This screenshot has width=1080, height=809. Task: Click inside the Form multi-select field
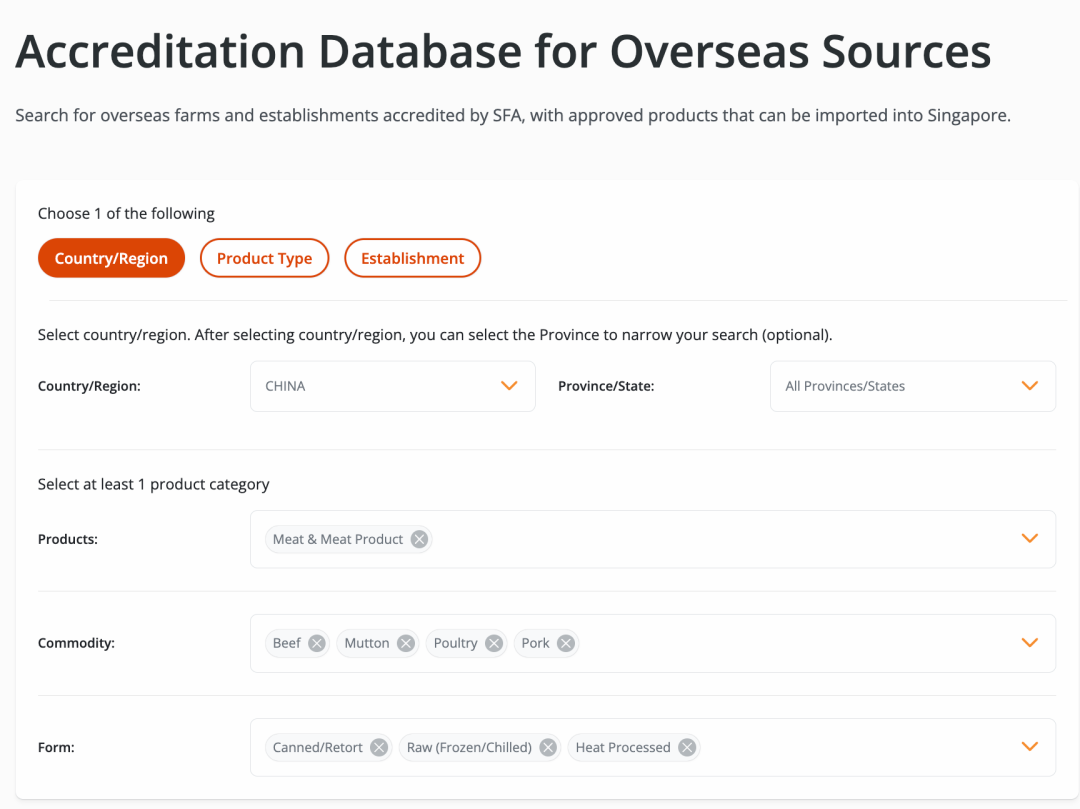(x=850, y=747)
